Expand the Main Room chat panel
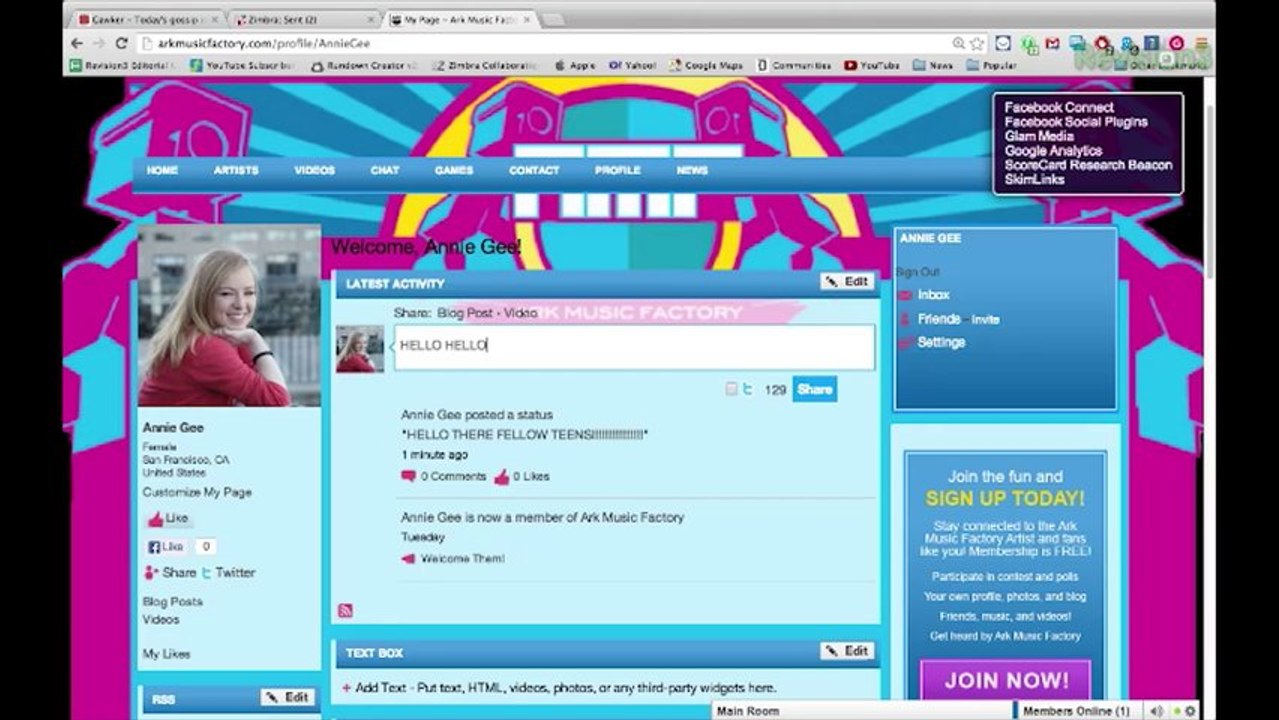 [863, 711]
